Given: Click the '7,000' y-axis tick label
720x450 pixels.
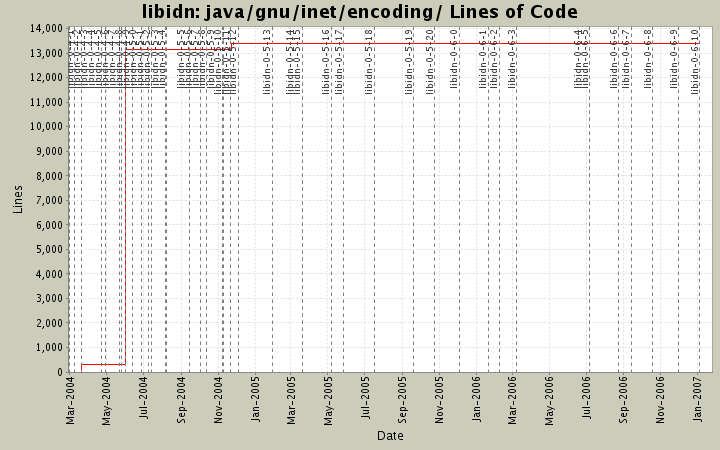Looking at the screenshot, I should click(x=49, y=200).
